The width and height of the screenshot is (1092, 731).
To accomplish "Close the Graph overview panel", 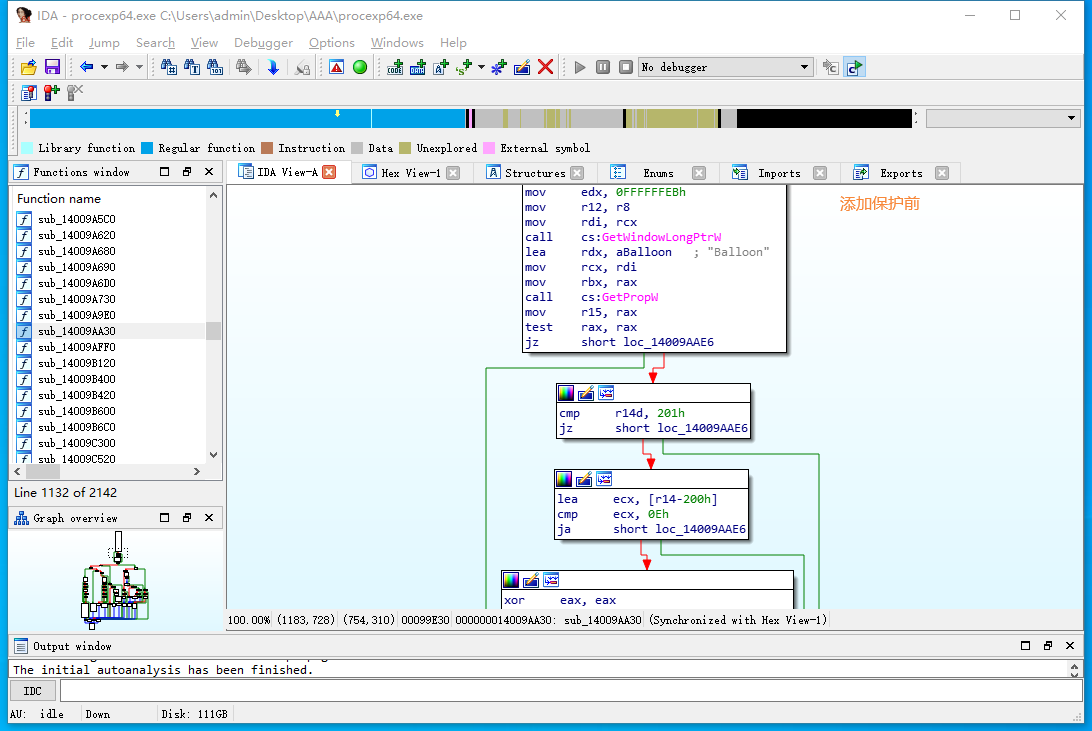I will (x=209, y=518).
